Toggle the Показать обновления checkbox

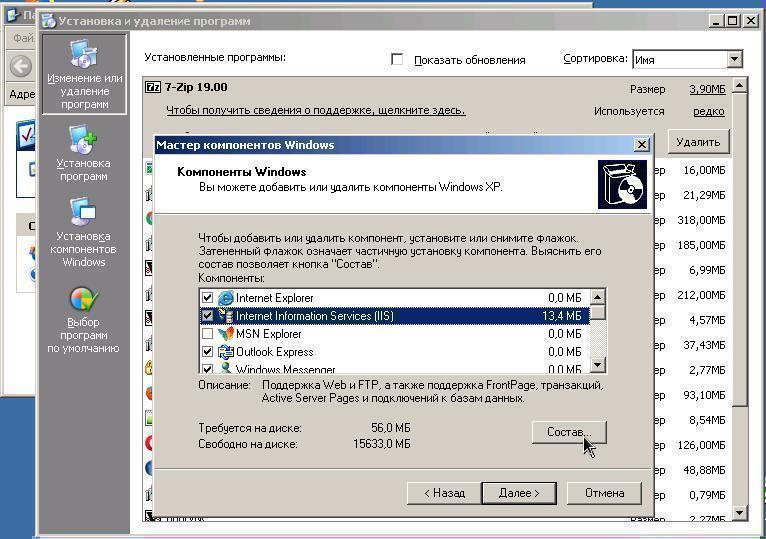coord(397,59)
